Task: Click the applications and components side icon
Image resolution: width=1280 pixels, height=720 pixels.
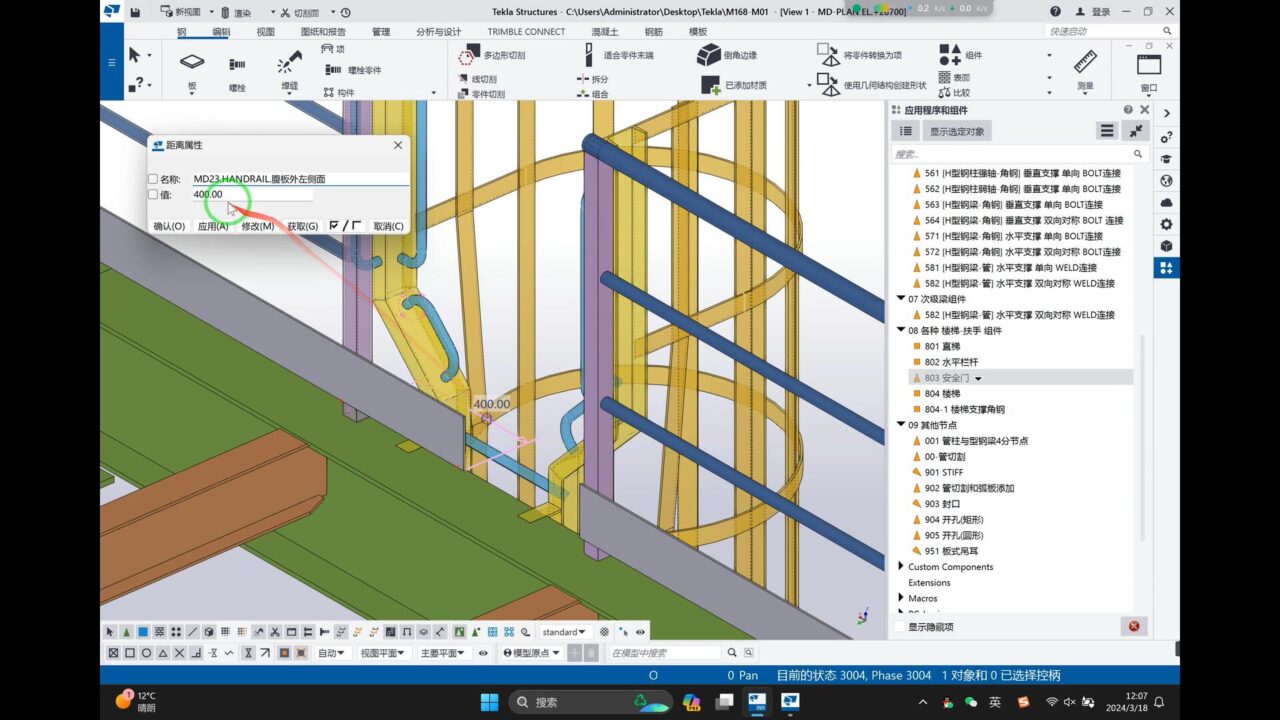Action: 1166,268
